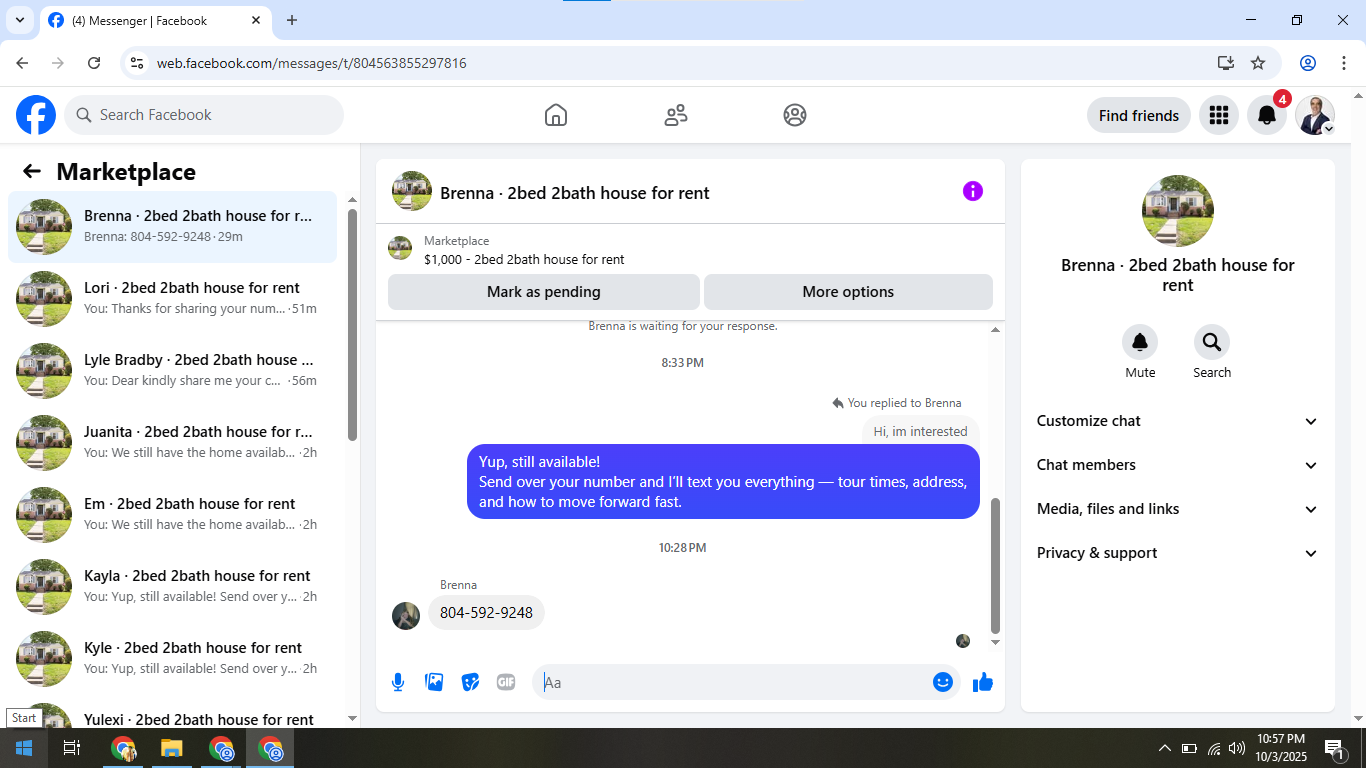The height and width of the screenshot is (768, 1366).
Task: Open Task View on the taskbar
Action: click(x=72, y=748)
